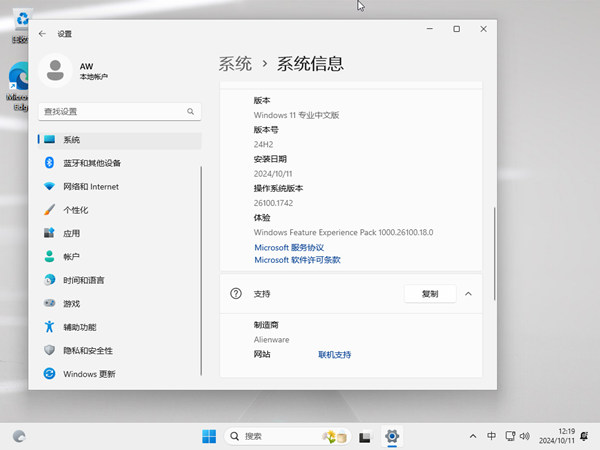The width and height of the screenshot is (600, 450).
Task: Open the network tray icon
Action: 510,436
